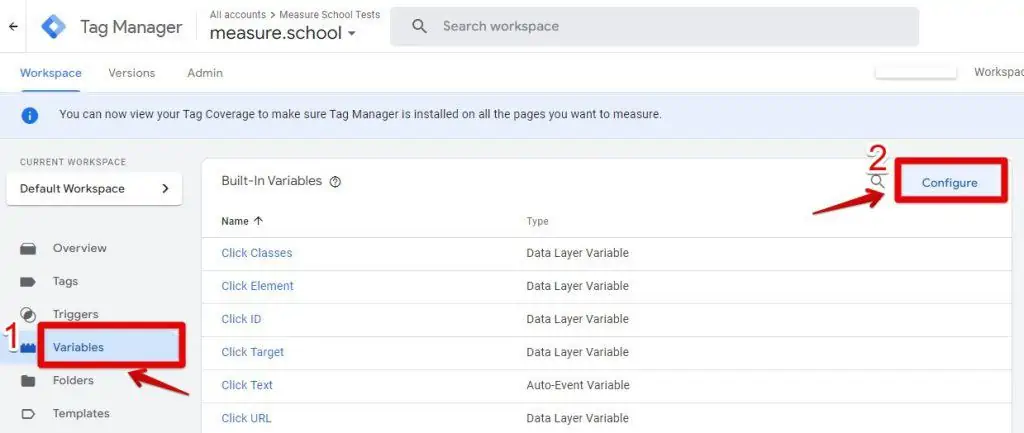Open the Click Classes variable
This screenshot has width=1024, height=433.
pyautogui.click(x=257, y=253)
